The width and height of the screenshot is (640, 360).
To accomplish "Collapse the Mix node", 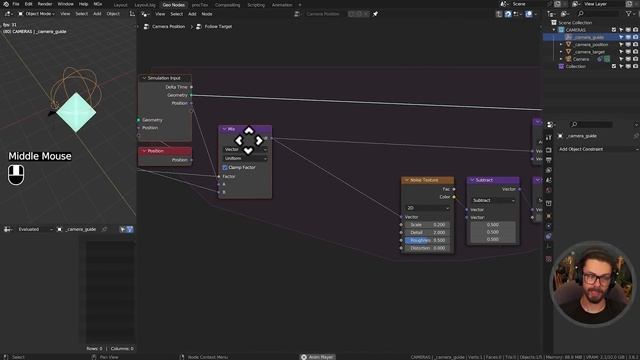I will point(224,129).
